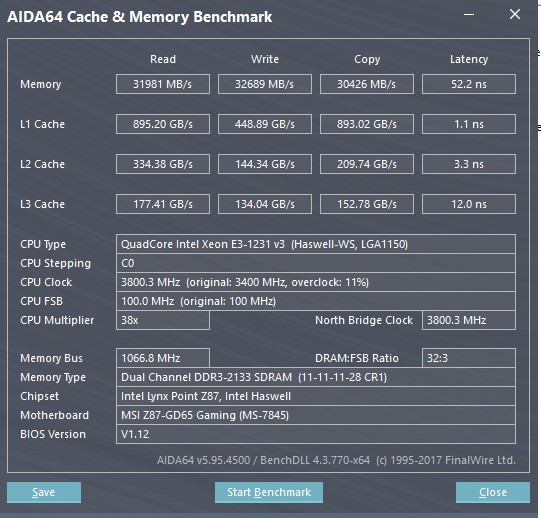
Task: Click the BIOS Version label
Action: click(53, 434)
